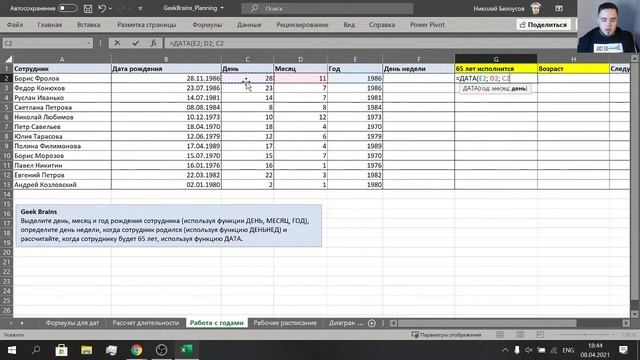Screen dimensions: 640x360
Task: Click the Search box in title bar
Action: point(327,8)
